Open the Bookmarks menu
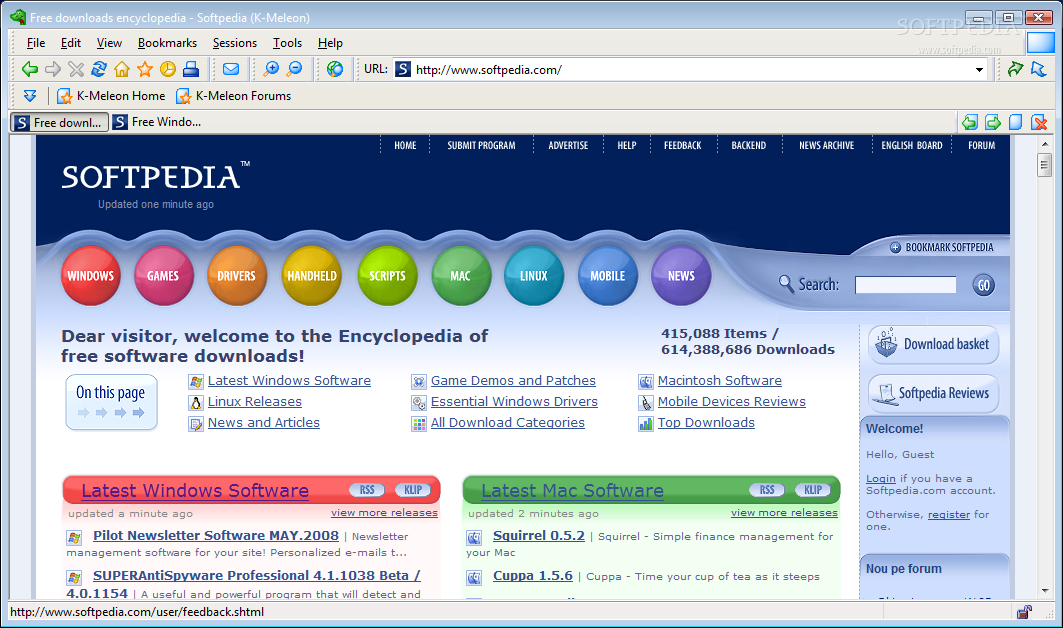 coord(167,43)
